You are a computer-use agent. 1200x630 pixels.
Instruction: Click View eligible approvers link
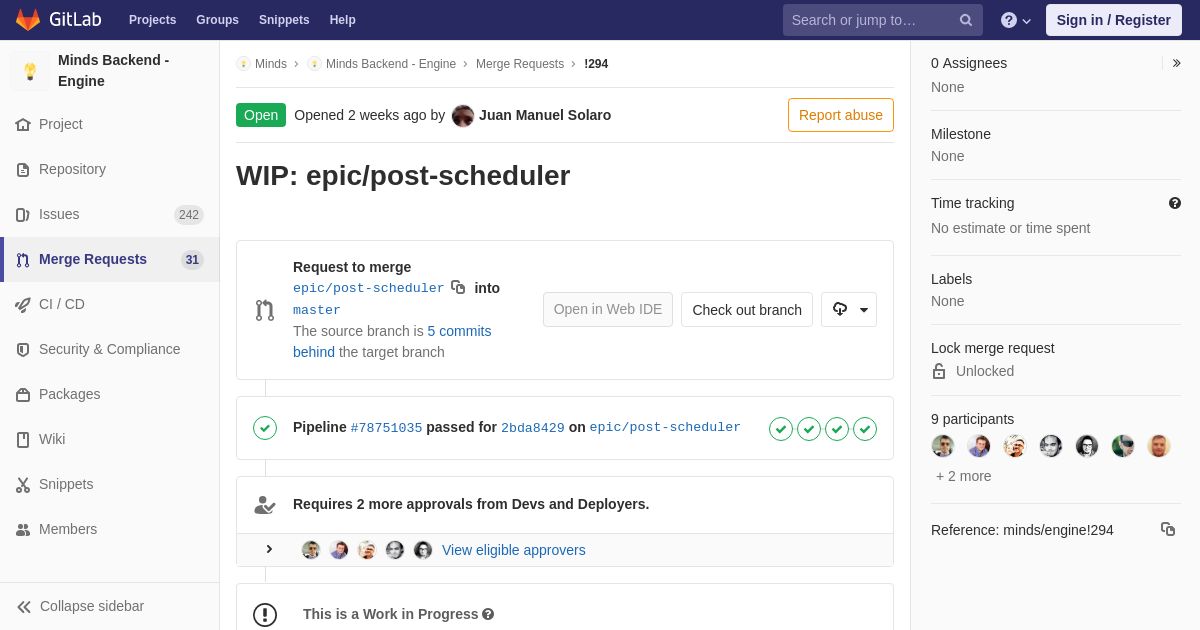[x=514, y=550]
